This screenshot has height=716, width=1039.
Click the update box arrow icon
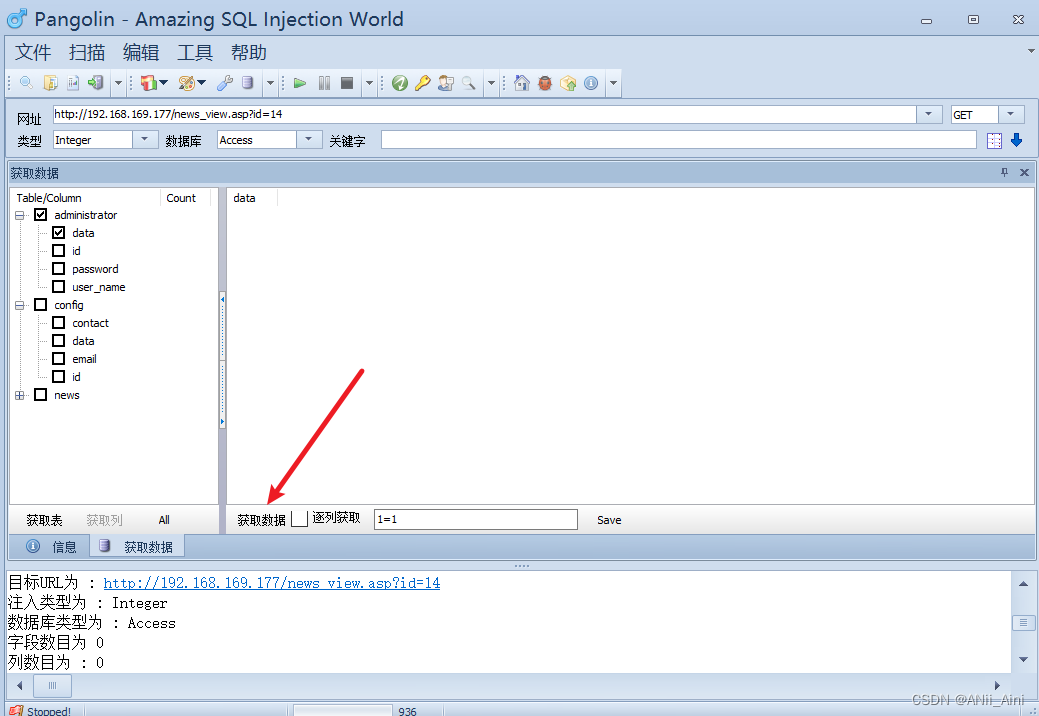click(568, 83)
